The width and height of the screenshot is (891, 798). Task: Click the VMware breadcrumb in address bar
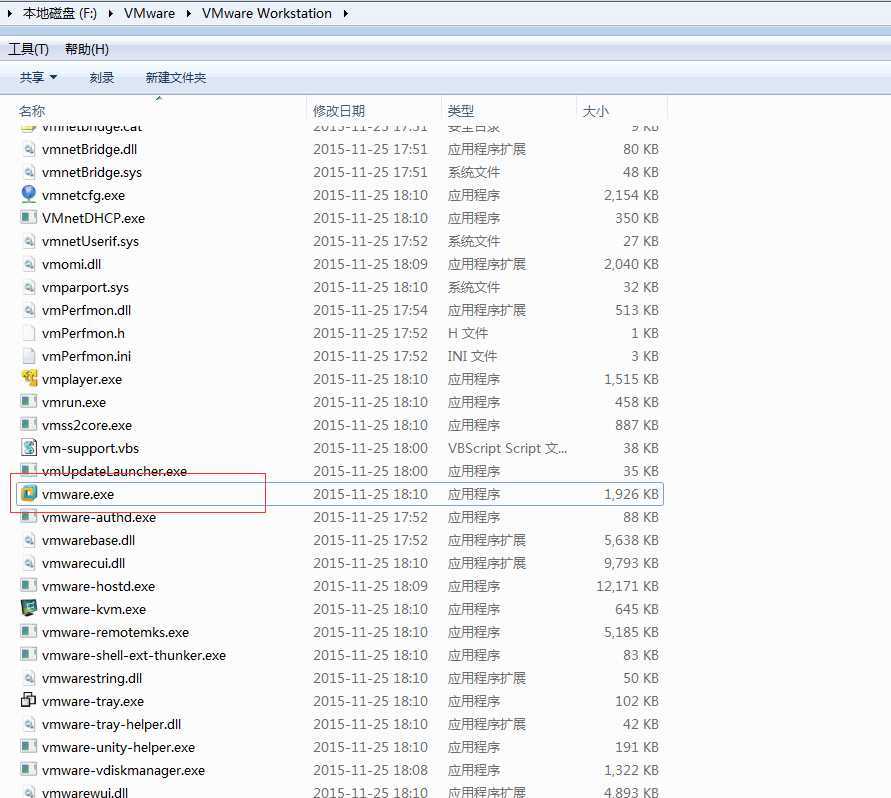[x=149, y=13]
